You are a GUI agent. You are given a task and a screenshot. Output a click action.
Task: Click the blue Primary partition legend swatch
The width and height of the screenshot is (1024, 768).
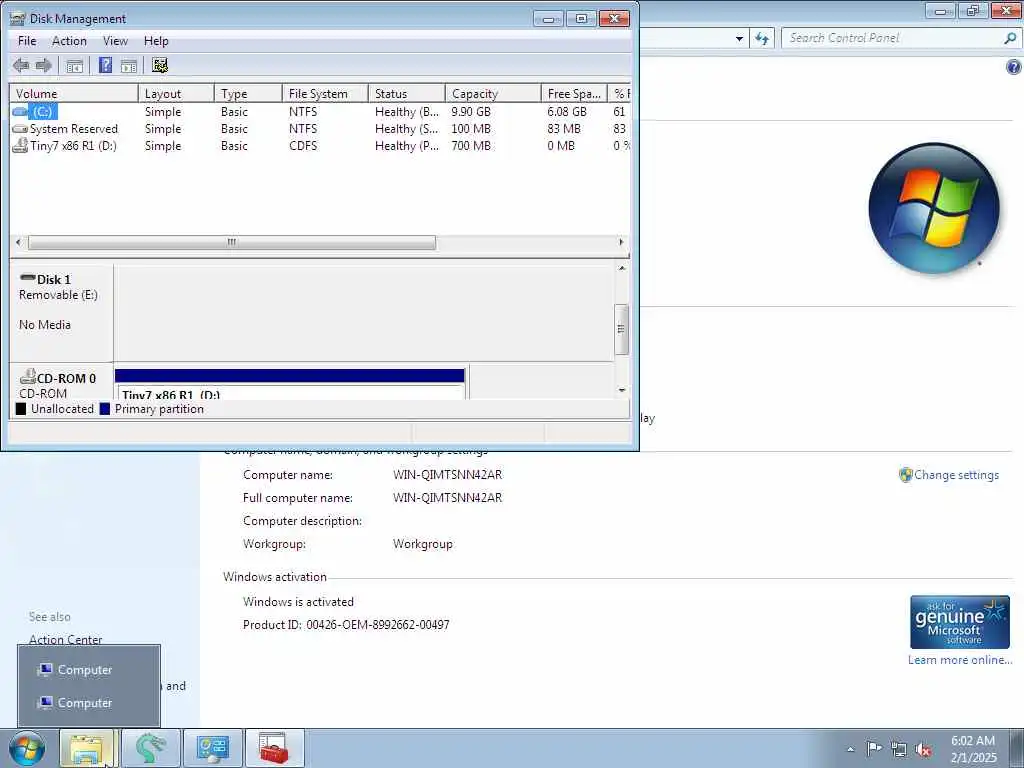tap(104, 409)
